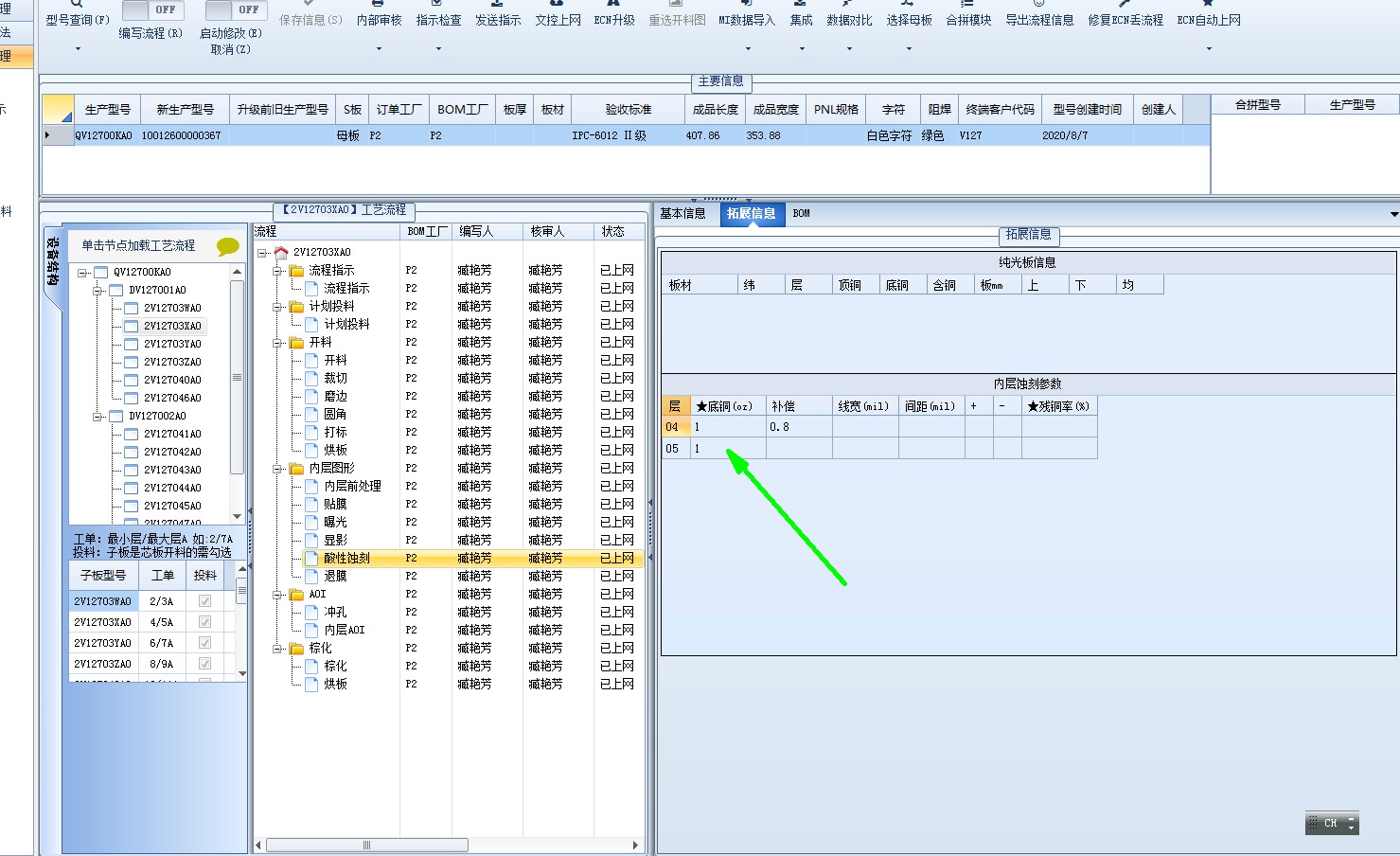Click the 补偿 cell showing 0.8 for layer 04
Image resolution: width=1400 pixels, height=856 pixels.
[799, 427]
